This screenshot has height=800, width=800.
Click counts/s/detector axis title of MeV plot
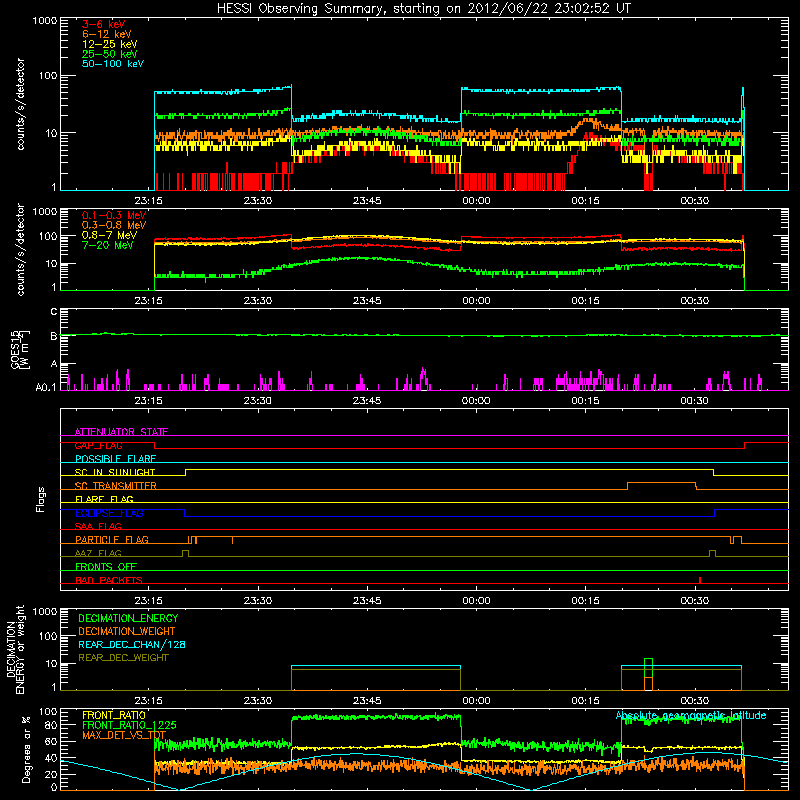pyautogui.click(x=20, y=250)
